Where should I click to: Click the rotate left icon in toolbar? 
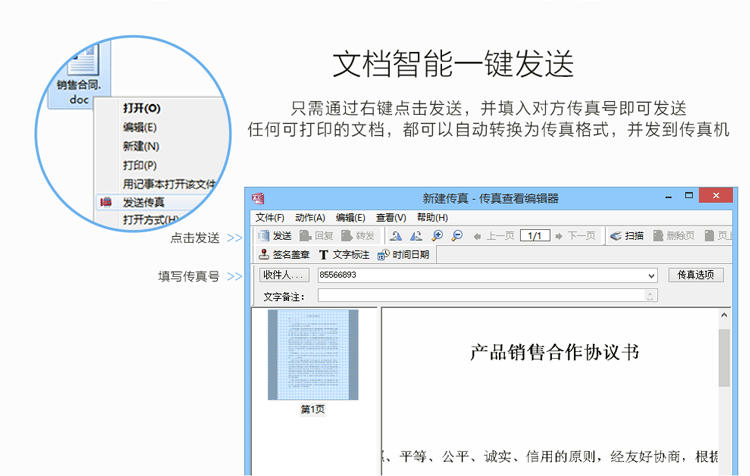pos(397,236)
